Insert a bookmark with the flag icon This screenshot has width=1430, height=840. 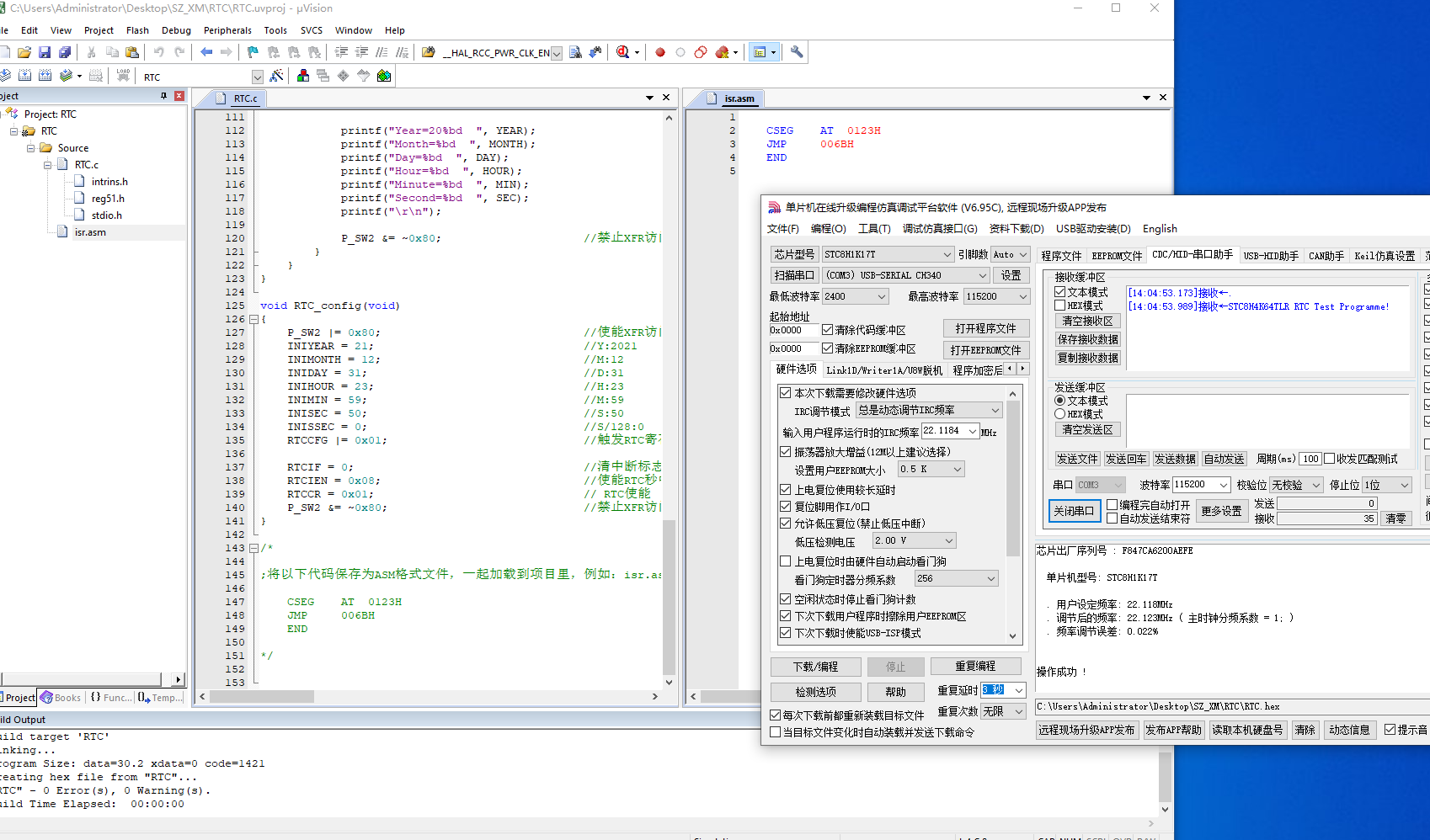pos(253,52)
